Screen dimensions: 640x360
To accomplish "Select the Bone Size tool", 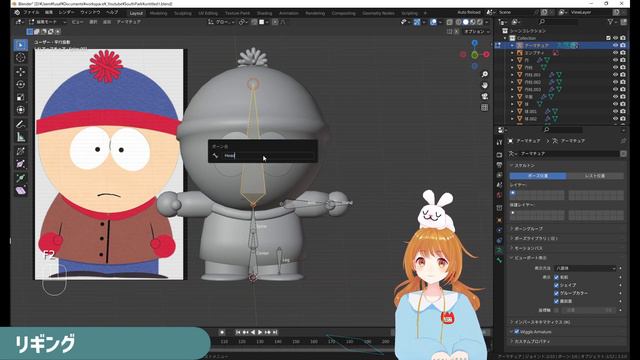I will click(20, 164).
